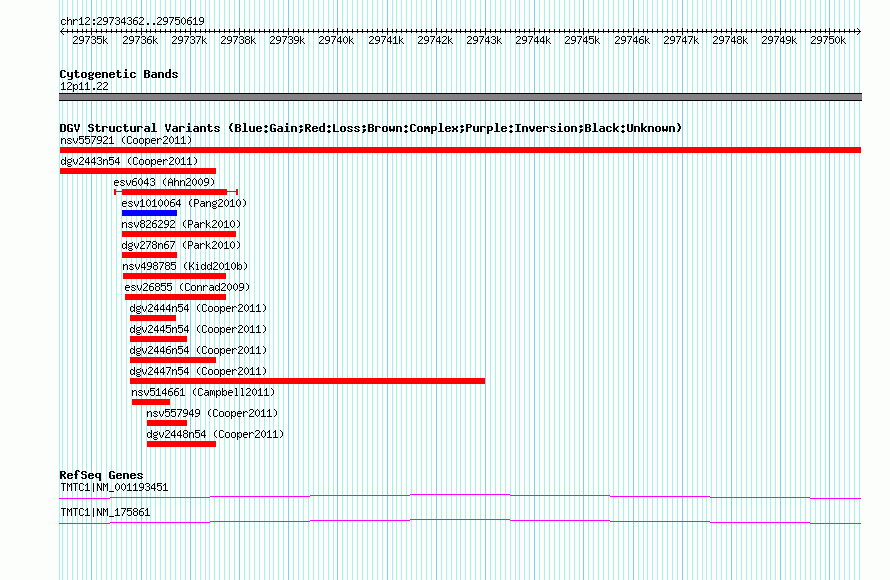Click ruler position 29738k
This screenshot has height=580, width=890.
tap(238, 40)
